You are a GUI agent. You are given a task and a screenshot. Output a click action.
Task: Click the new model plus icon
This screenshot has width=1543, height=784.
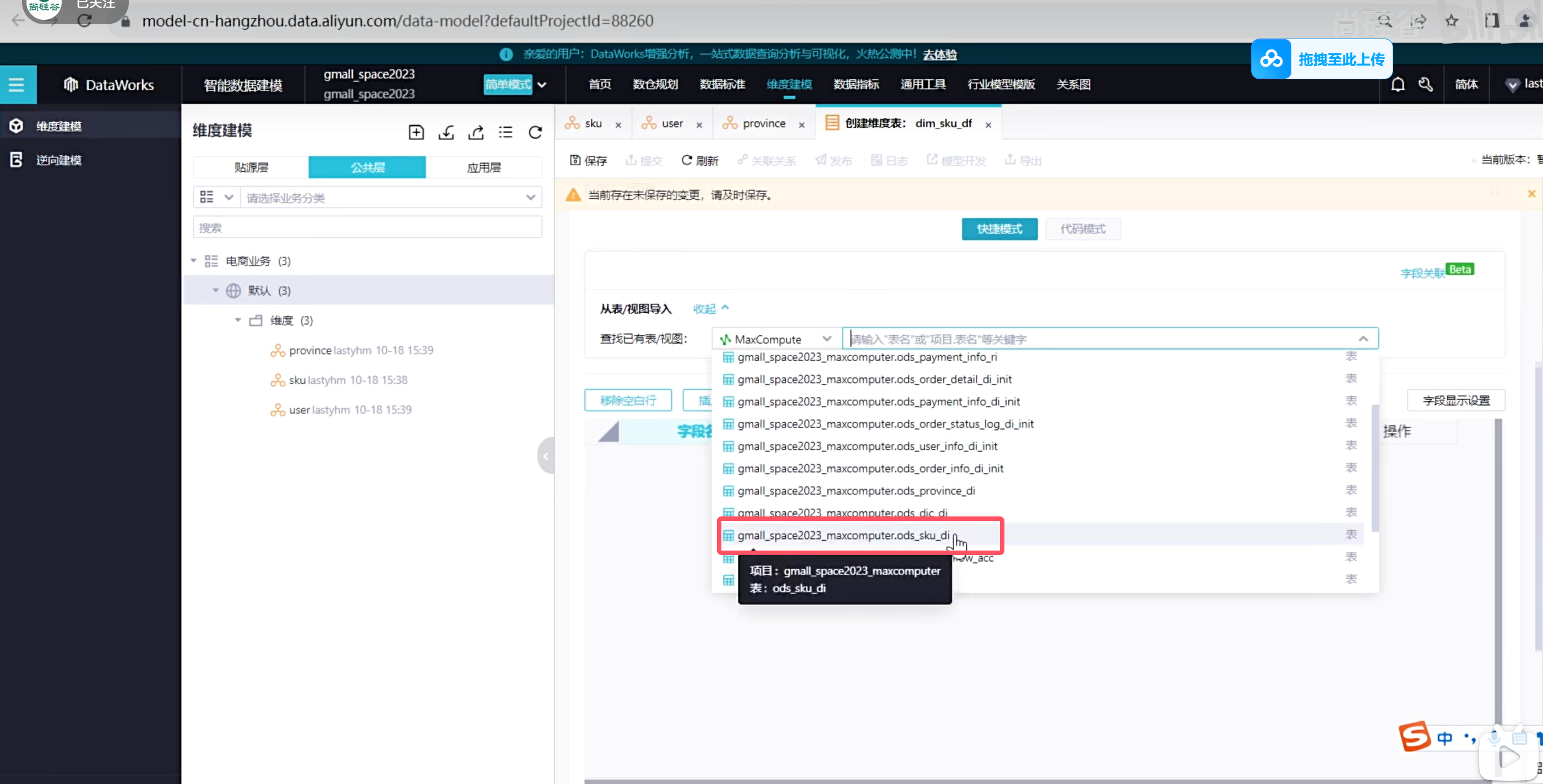416,132
